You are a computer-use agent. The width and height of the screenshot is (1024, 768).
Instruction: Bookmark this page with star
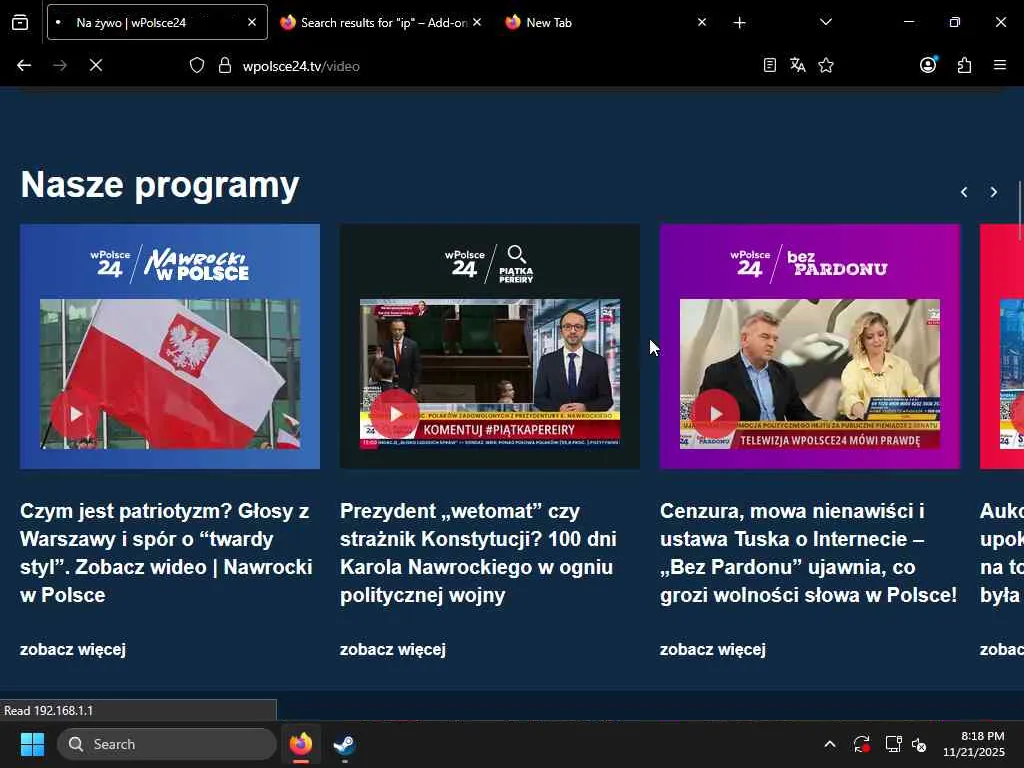point(826,65)
